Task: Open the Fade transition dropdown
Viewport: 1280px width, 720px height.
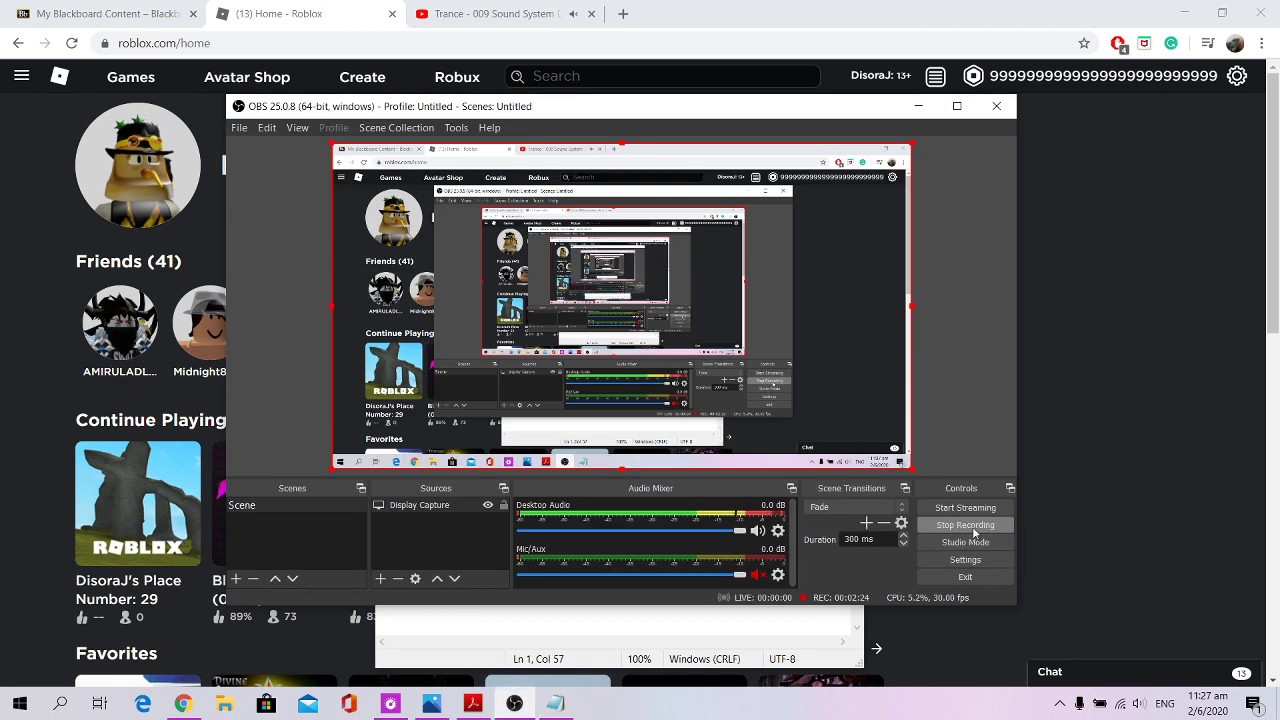Action: coord(857,507)
